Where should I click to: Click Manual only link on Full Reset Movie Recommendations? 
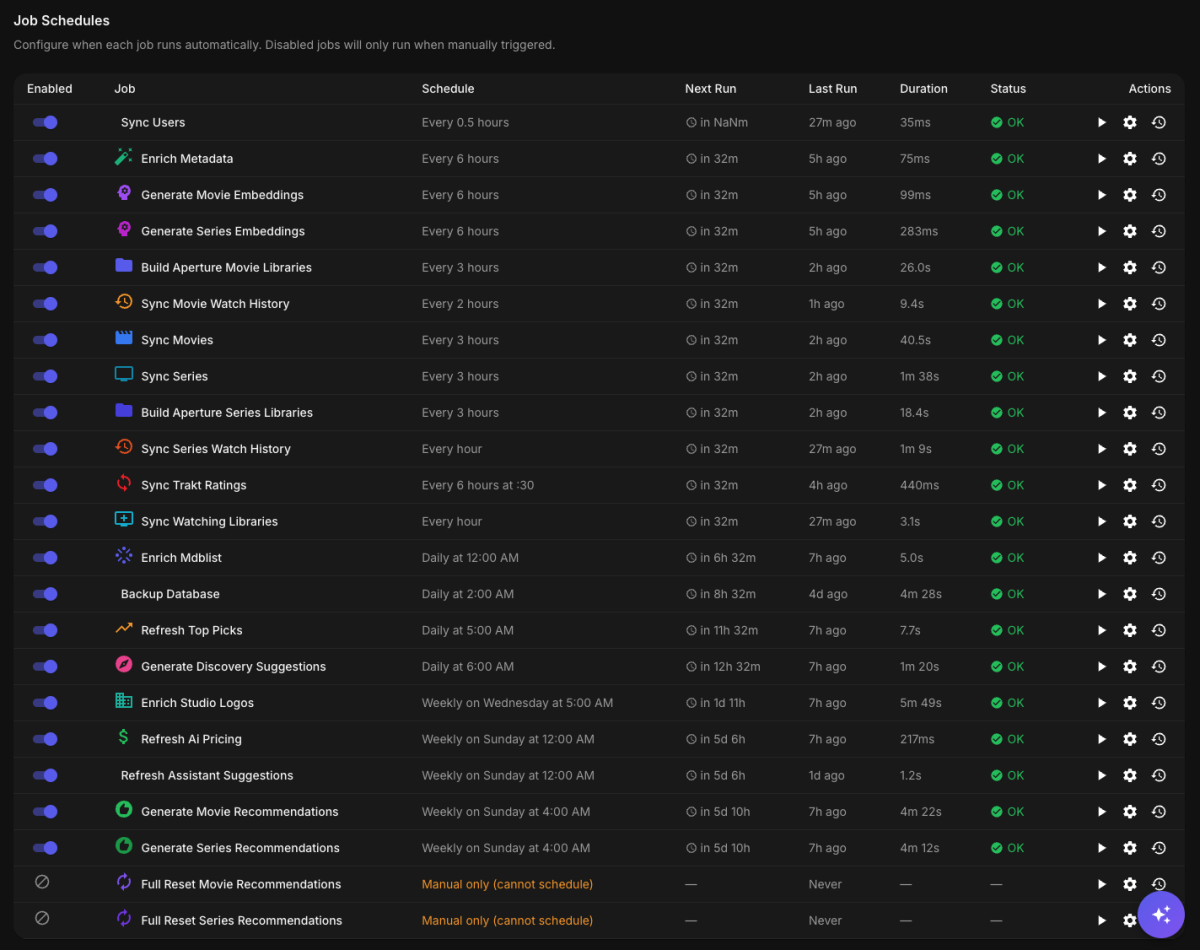pos(506,884)
